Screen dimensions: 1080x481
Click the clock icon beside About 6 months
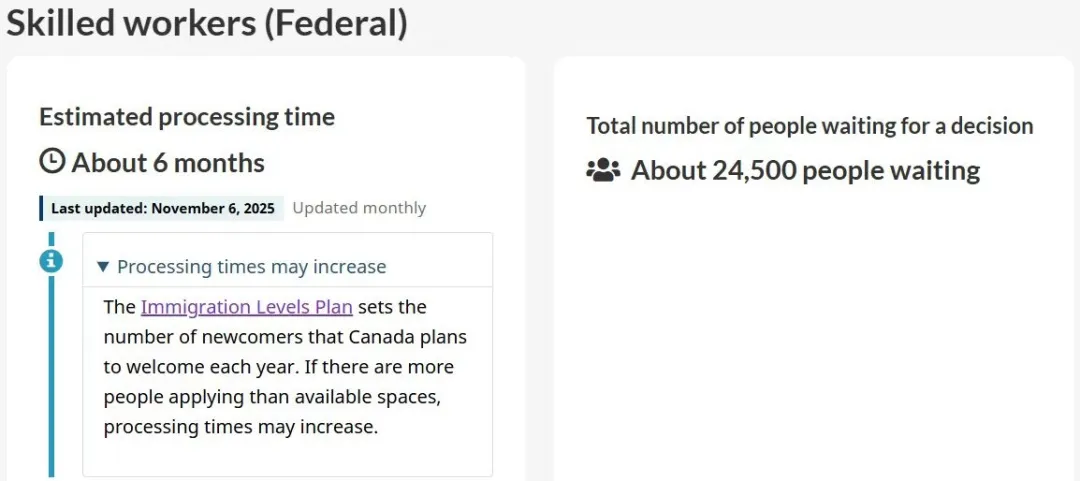point(52,162)
